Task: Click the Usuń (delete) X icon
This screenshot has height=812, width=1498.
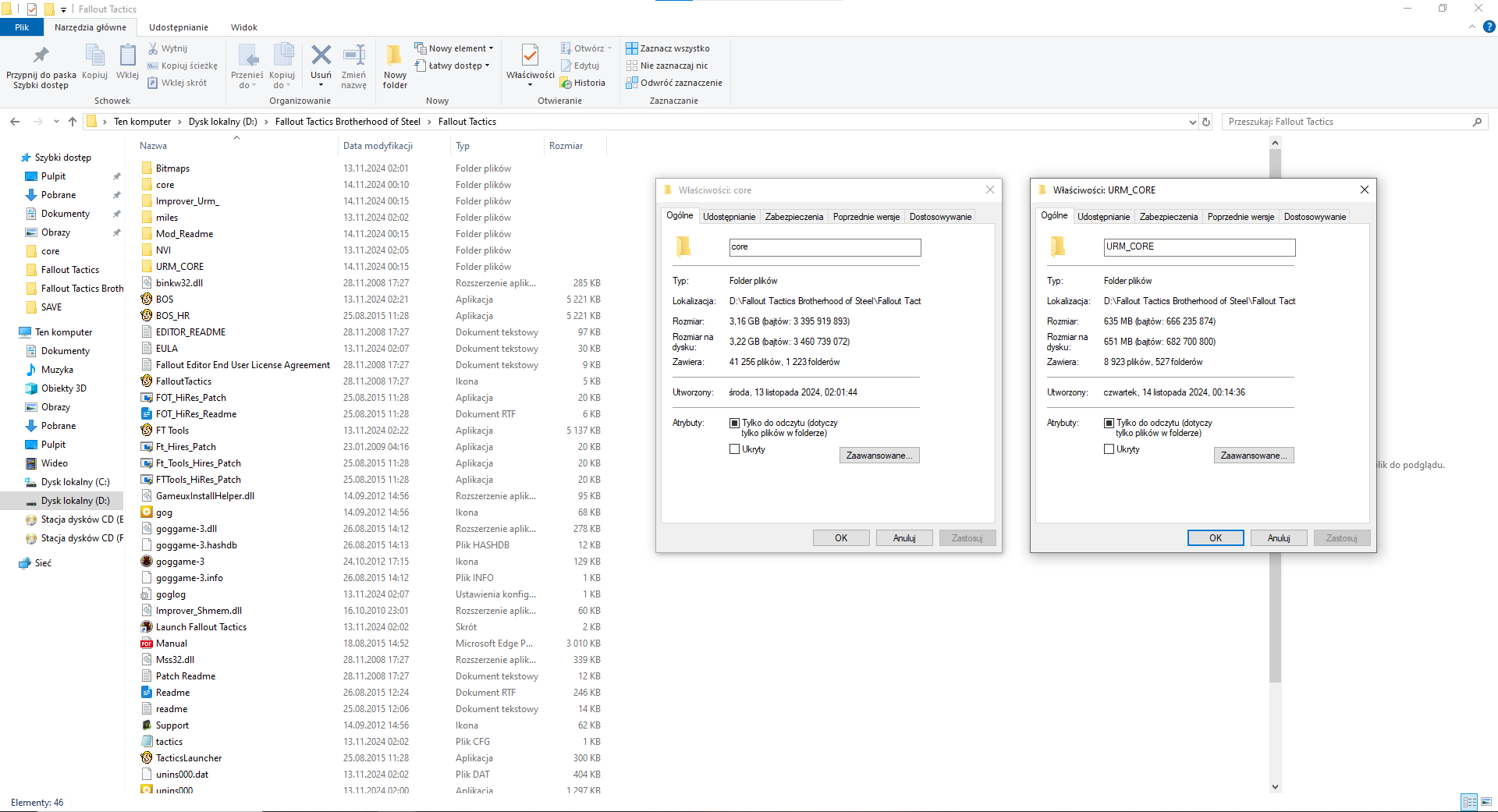Action: click(321, 55)
